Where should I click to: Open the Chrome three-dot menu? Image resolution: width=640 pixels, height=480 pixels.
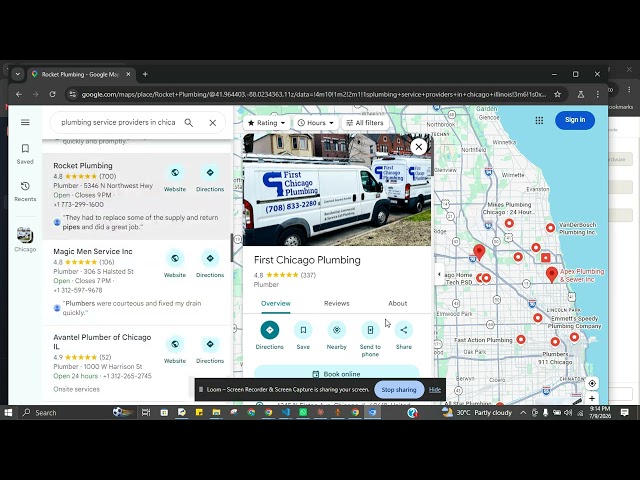598,94
